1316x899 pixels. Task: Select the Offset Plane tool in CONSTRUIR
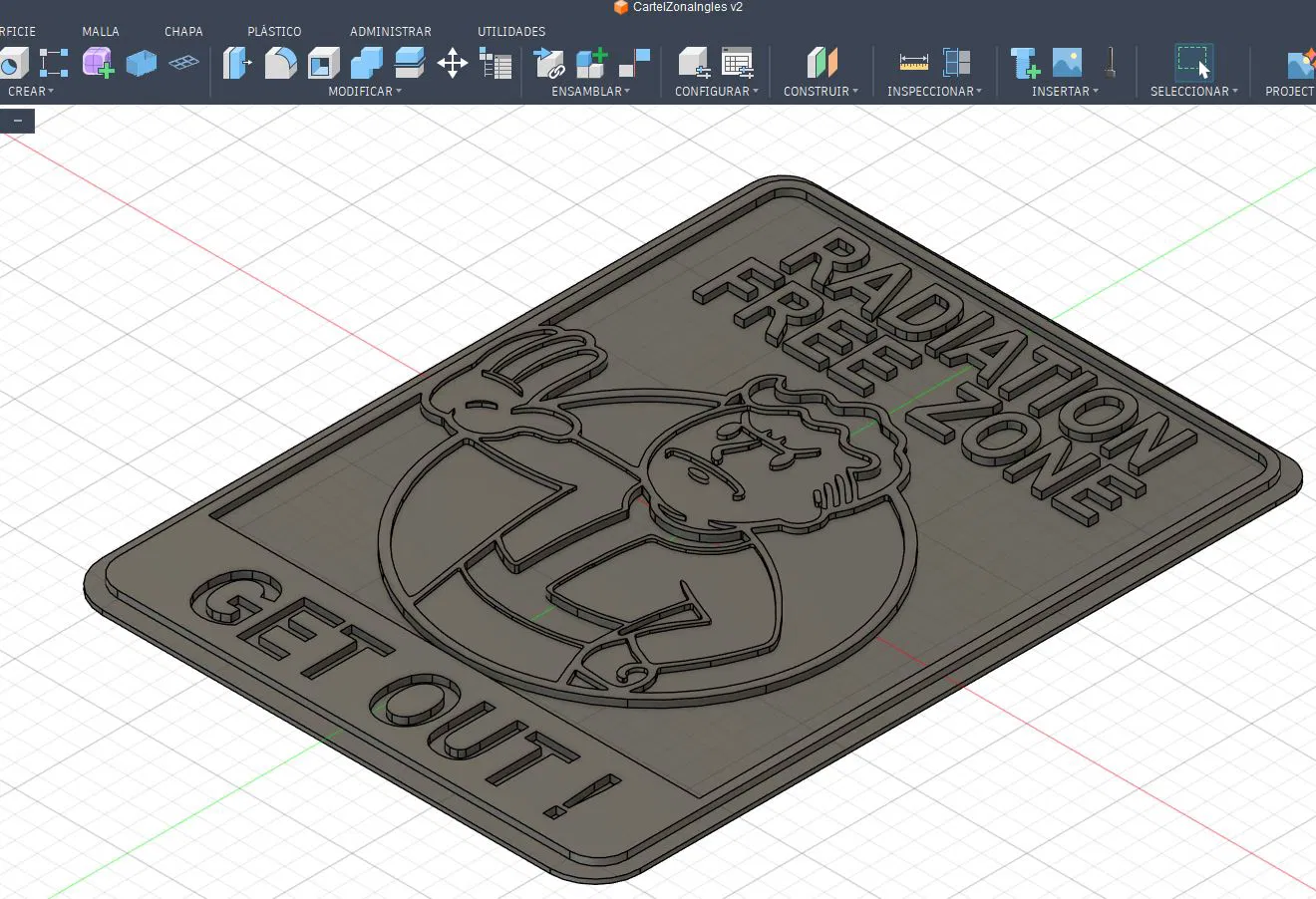click(822, 64)
